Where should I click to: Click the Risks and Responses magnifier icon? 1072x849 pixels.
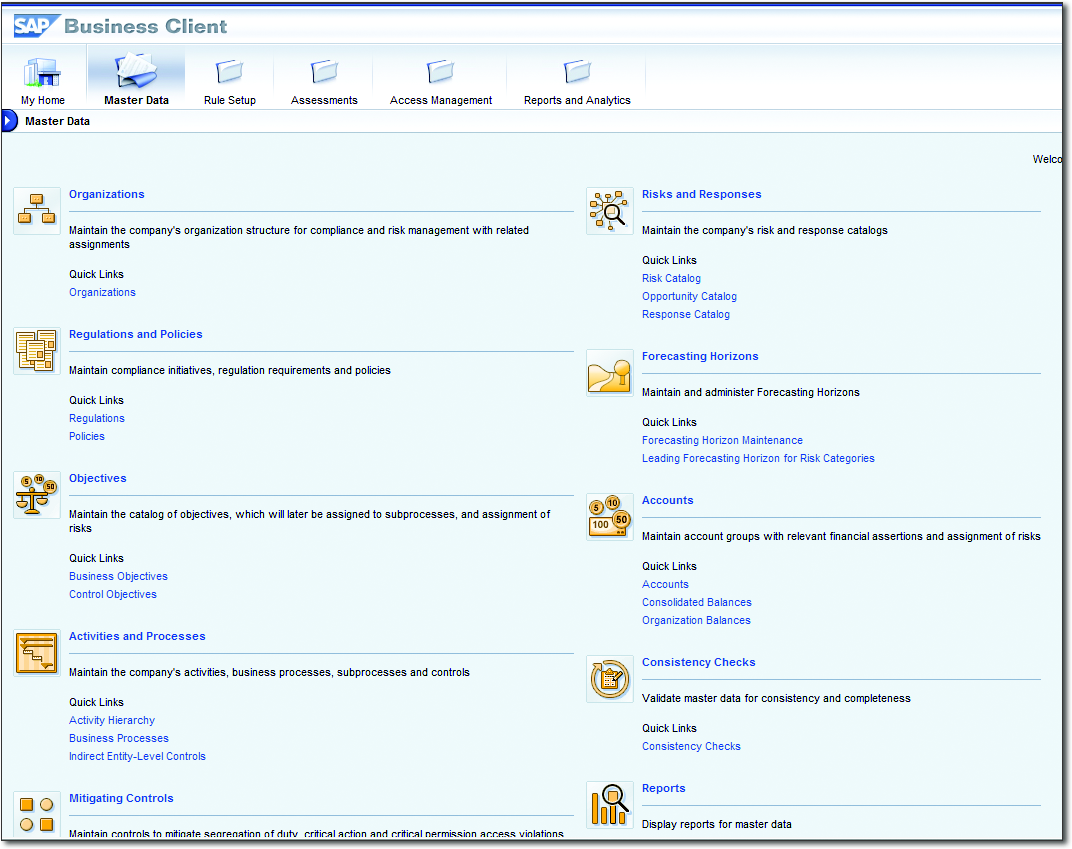pyautogui.click(x=610, y=211)
